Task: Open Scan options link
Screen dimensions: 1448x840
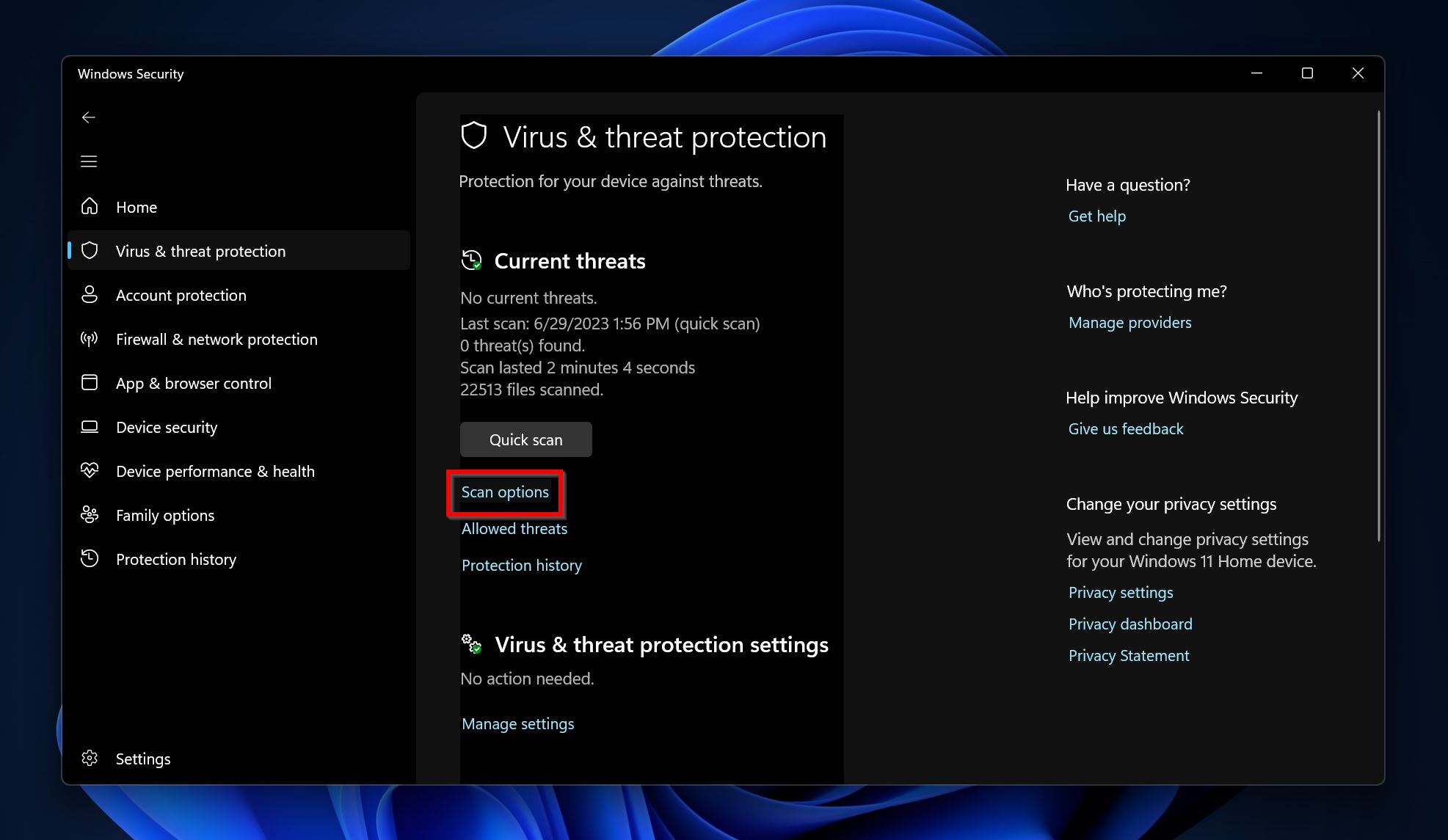Action: 505,491
